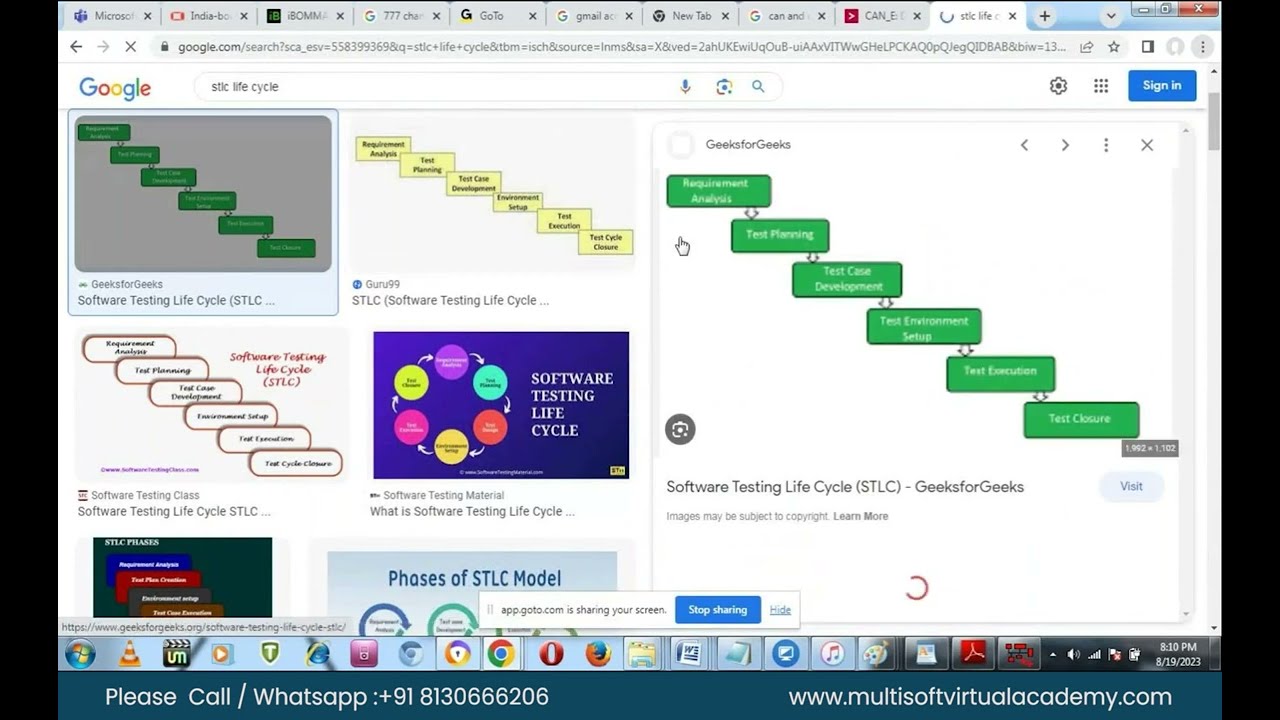Show next image in preview panel
The width and height of the screenshot is (1280, 720).
(1065, 145)
